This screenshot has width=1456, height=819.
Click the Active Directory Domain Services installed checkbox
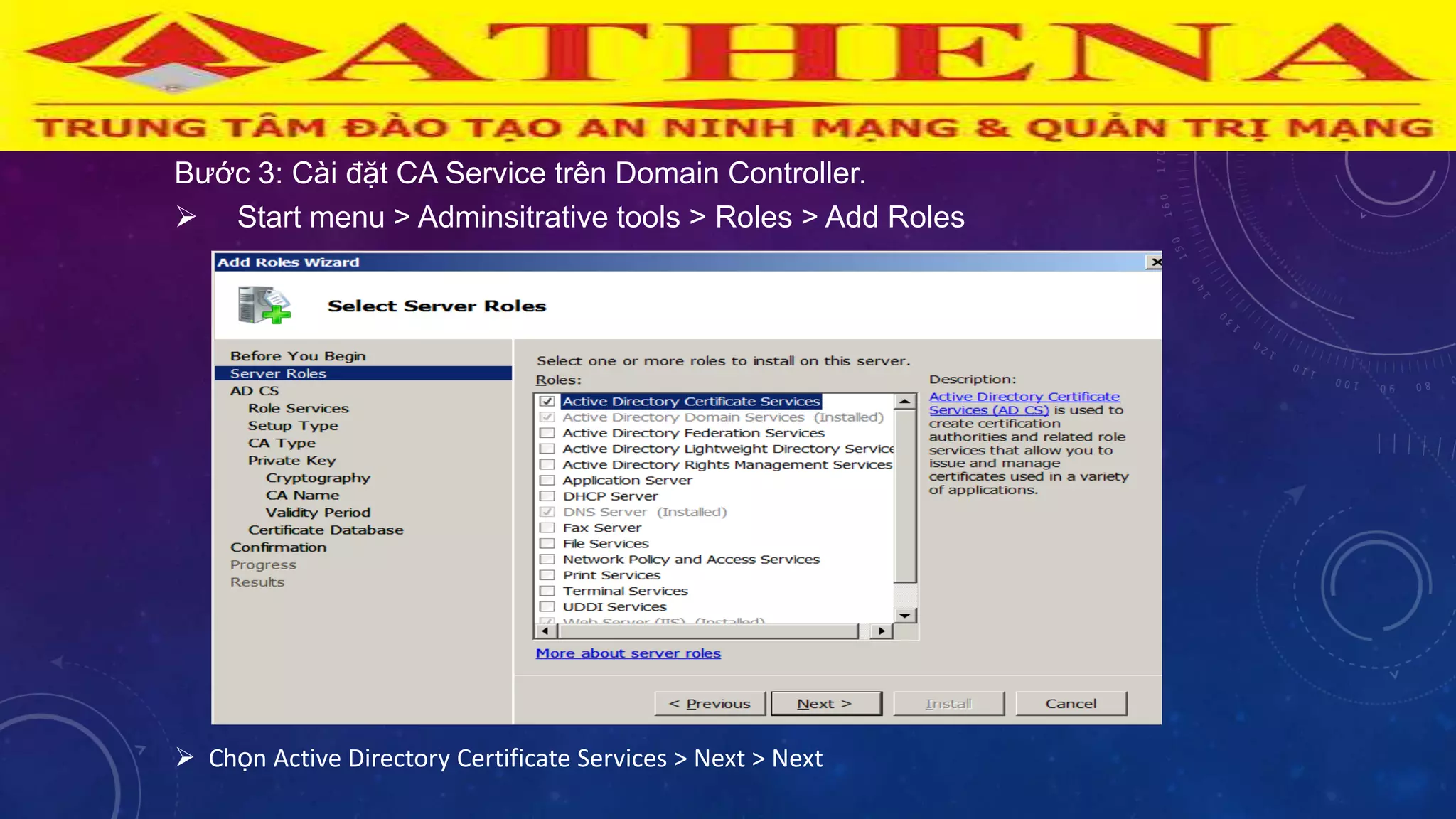(x=547, y=417)
